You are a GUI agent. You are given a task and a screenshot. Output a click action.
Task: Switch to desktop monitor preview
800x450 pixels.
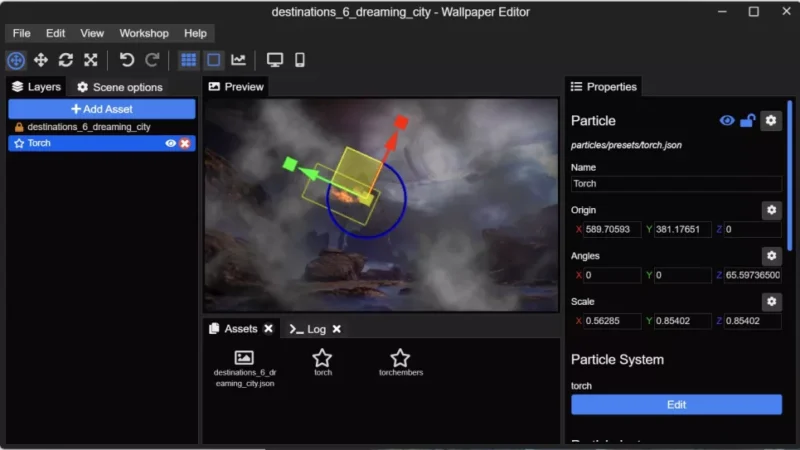coord(274,60)
